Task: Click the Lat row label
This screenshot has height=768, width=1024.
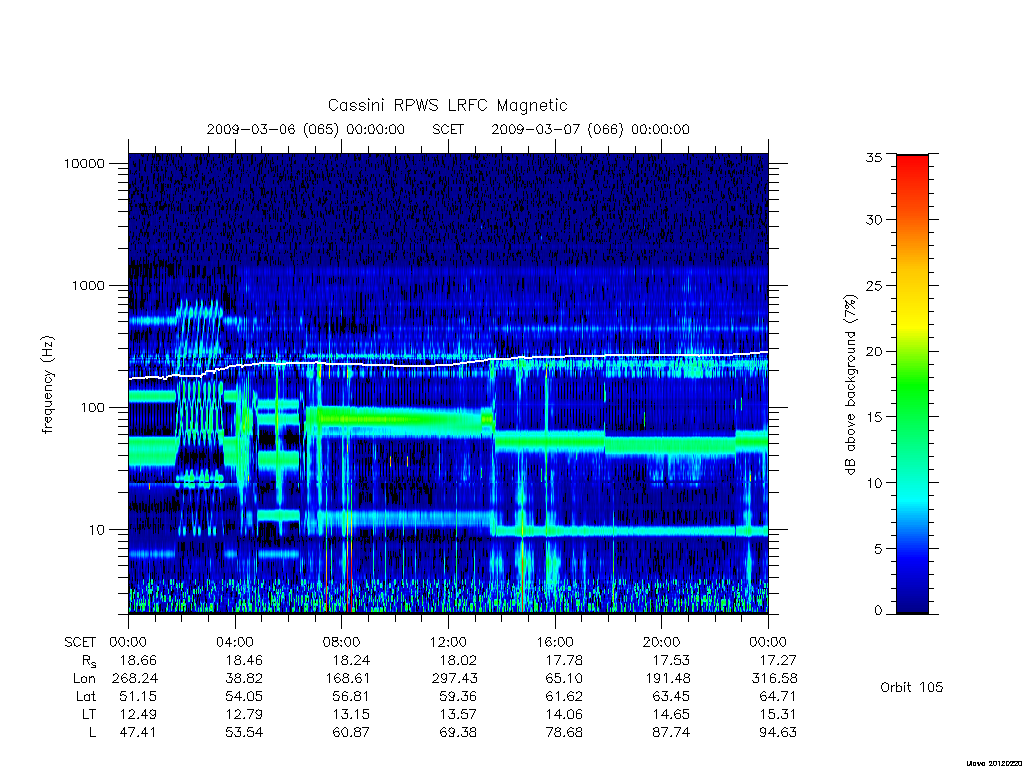Action: (x=86, y=696)
